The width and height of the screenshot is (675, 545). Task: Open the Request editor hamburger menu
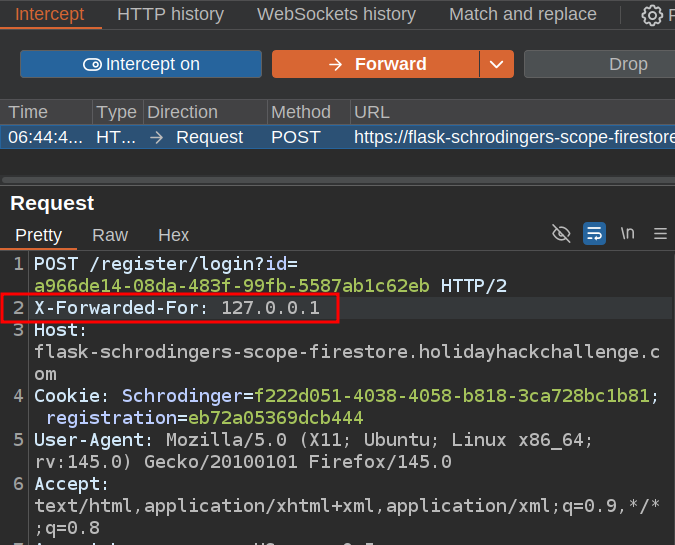[x=660, y=234]
